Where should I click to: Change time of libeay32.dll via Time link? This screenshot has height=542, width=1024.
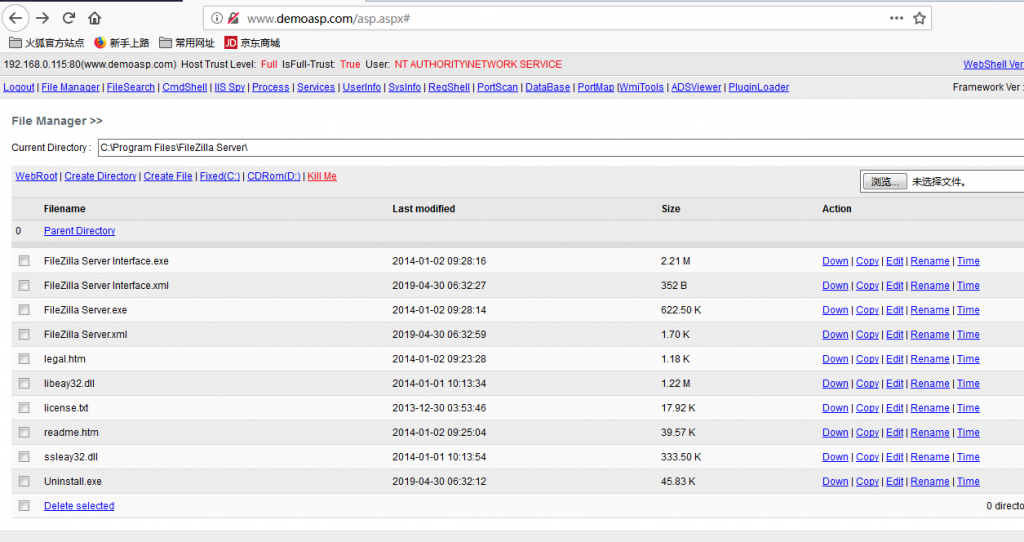pyautogui.click(x=968, y=383)
